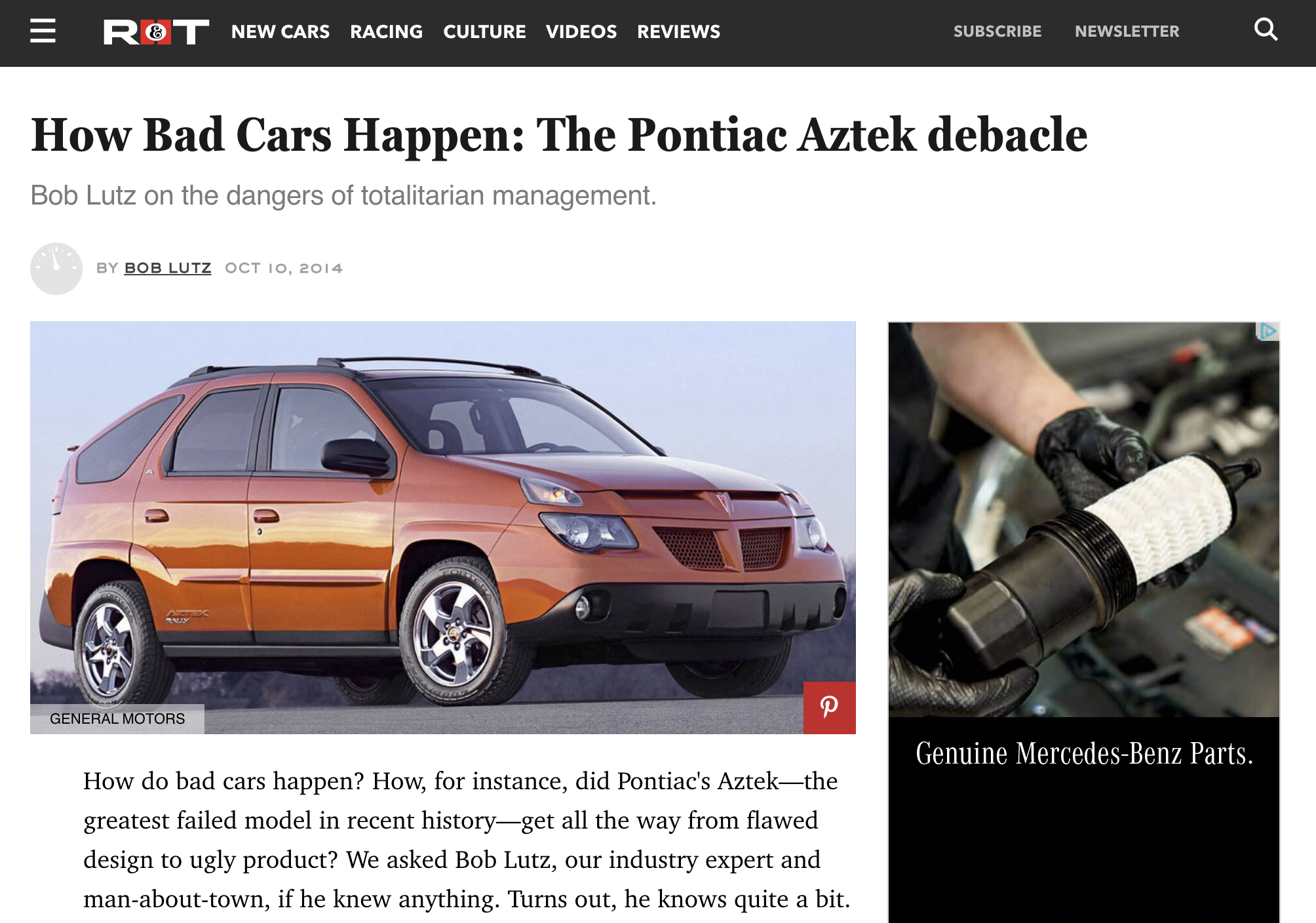Open the Culture section
The image size is (1316, 923).
tap(484, 31)
